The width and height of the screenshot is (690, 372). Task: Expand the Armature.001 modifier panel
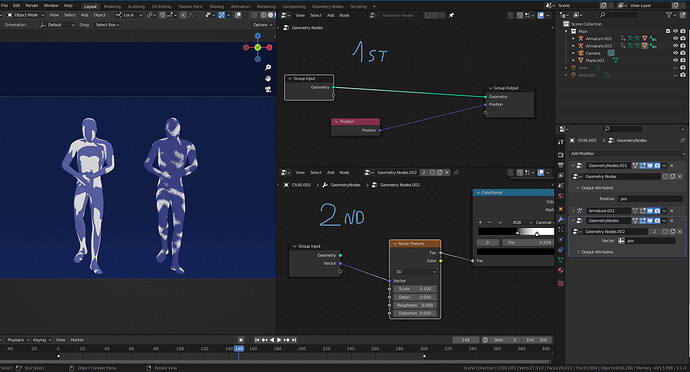point(573,211)
